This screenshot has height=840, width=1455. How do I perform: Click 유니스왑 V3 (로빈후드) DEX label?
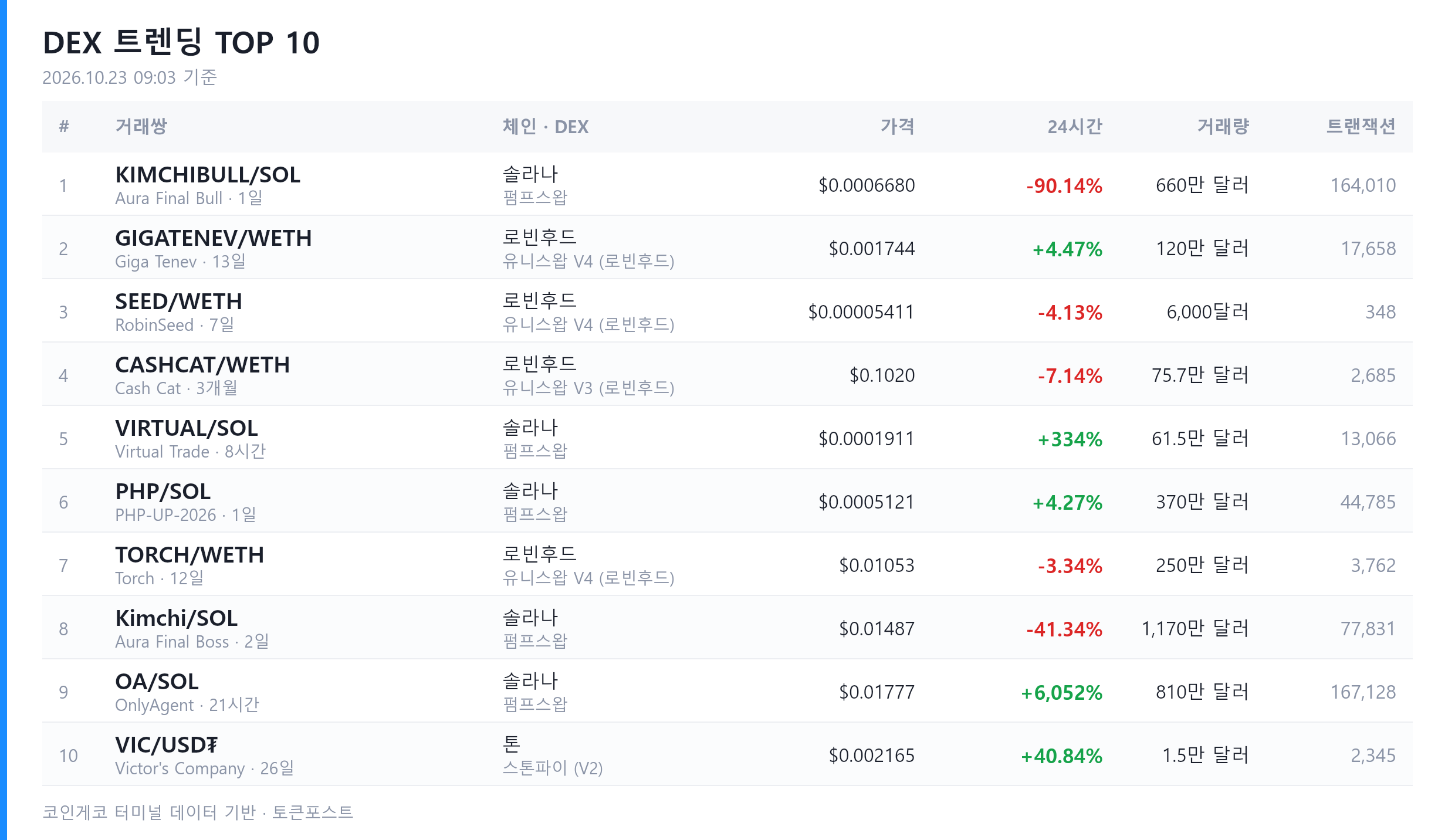pyautogui.click(x=588, y=388)
